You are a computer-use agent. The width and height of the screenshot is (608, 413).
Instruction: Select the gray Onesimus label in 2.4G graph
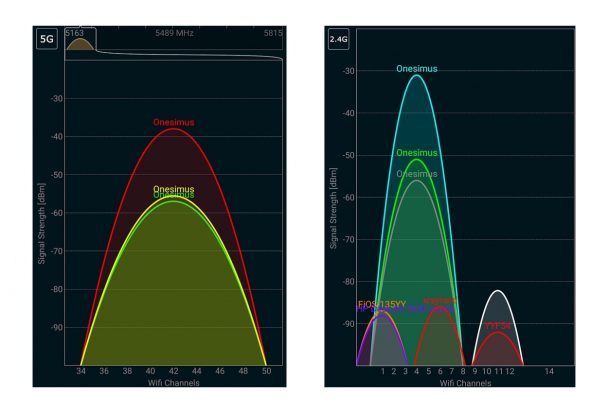click(417, 174)
